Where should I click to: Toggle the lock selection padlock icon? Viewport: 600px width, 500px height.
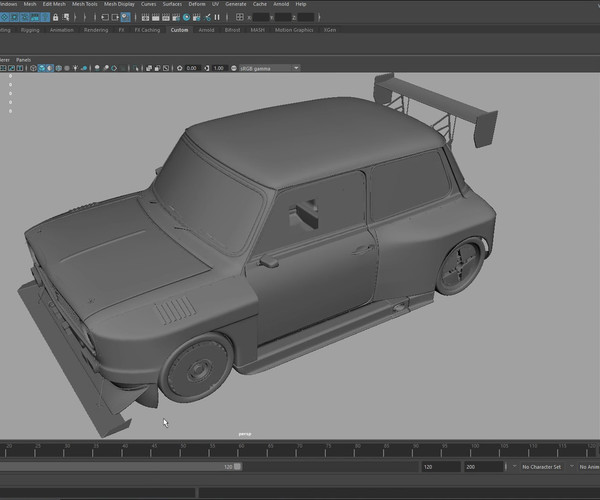point(55,17)
